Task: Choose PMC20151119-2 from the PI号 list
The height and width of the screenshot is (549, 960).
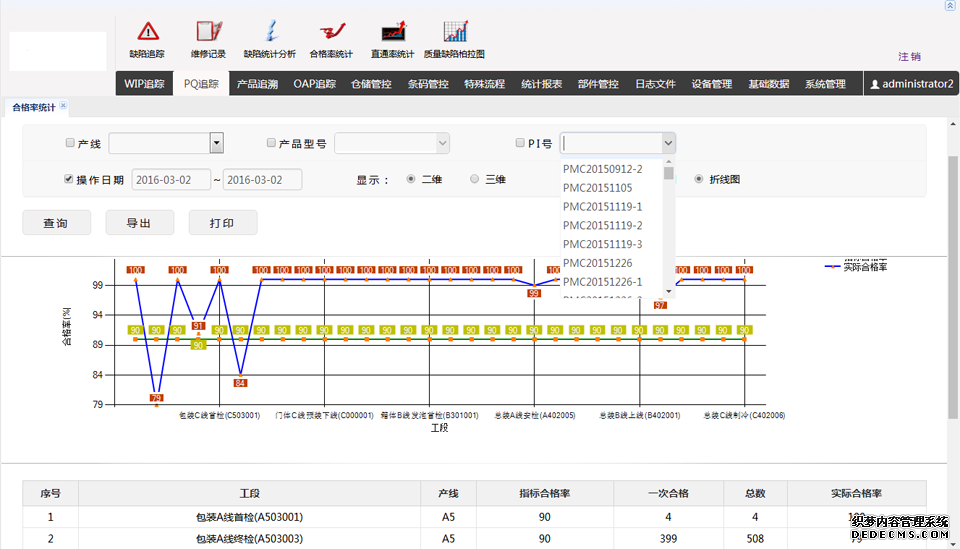Action: click(x=603, y=226)
